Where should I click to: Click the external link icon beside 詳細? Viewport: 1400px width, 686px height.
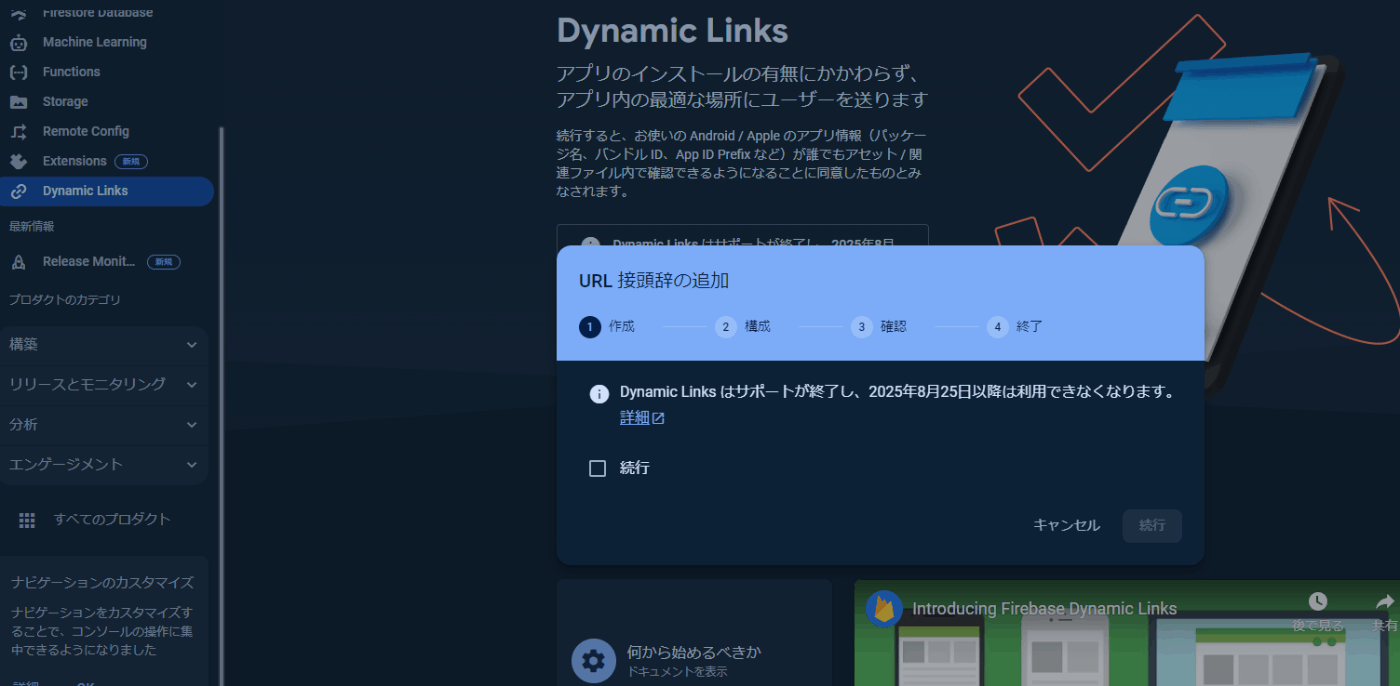pyautogui.click(x=658, y=418)
